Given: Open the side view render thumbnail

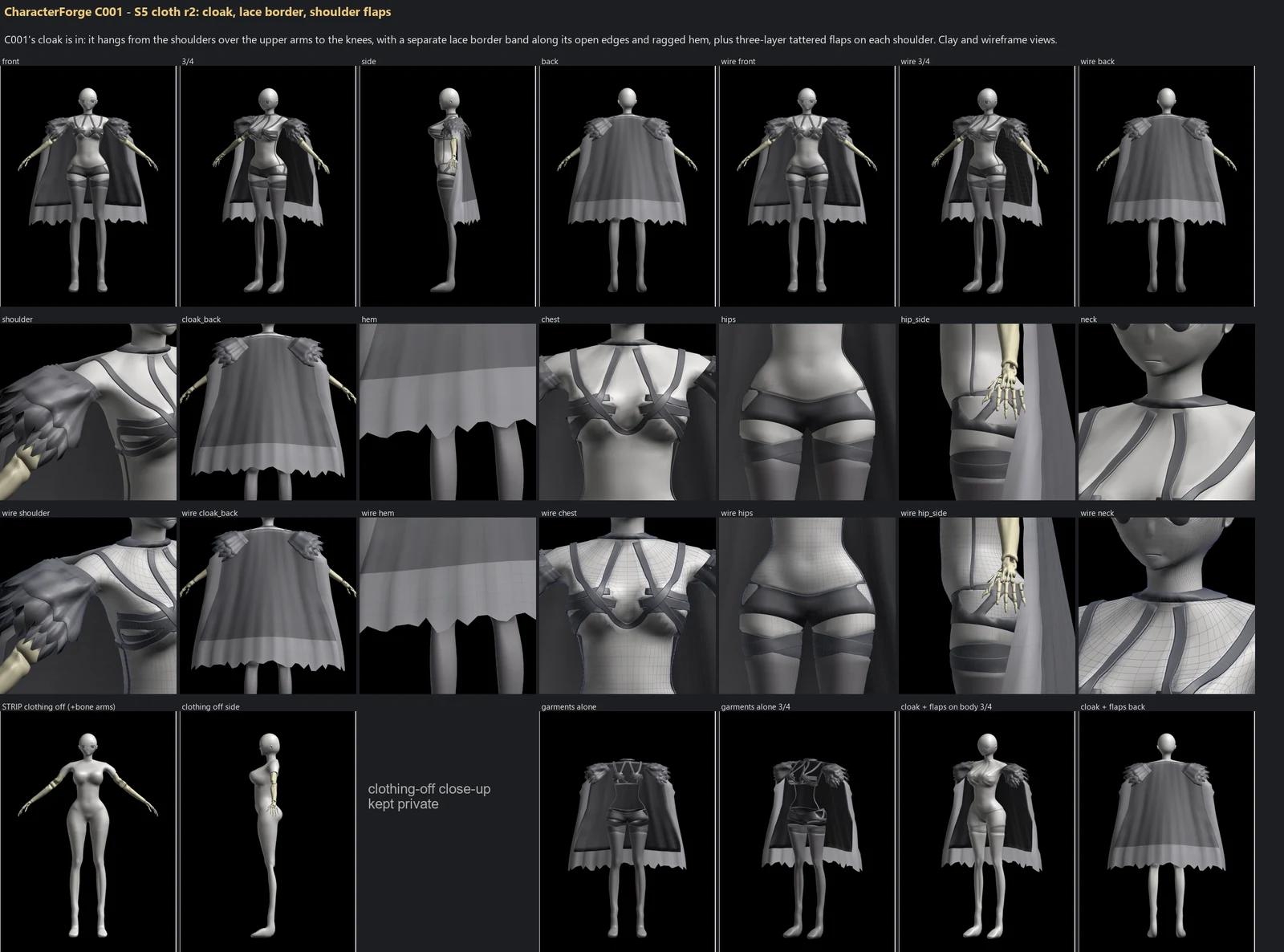Looking at the screenshot, I should [x=448, y=186].
